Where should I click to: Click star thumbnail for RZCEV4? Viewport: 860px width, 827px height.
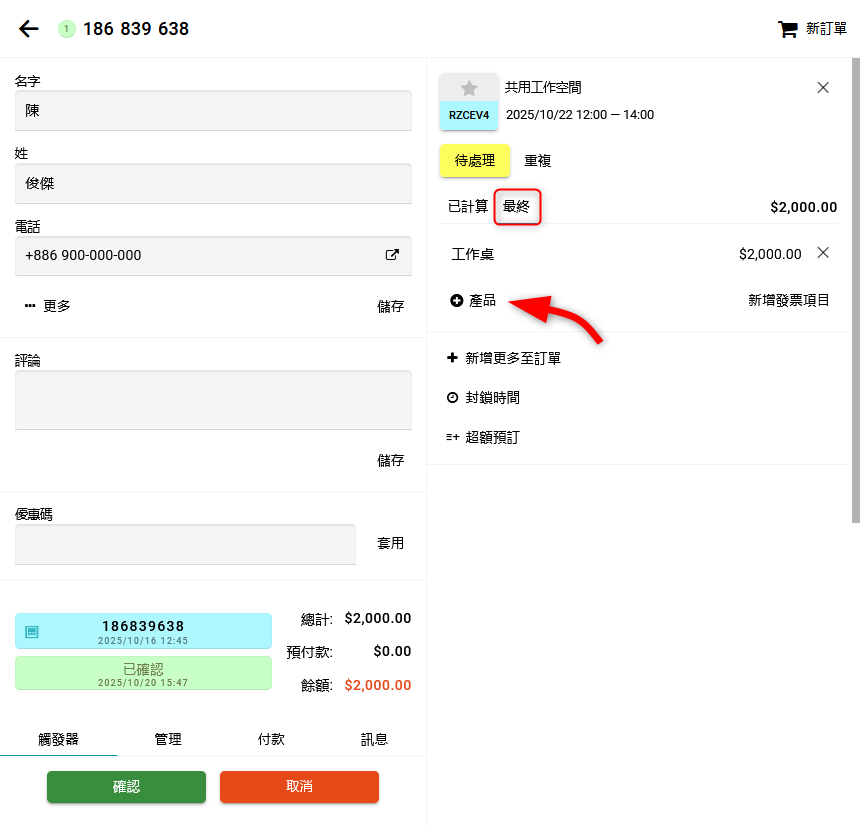469,88
